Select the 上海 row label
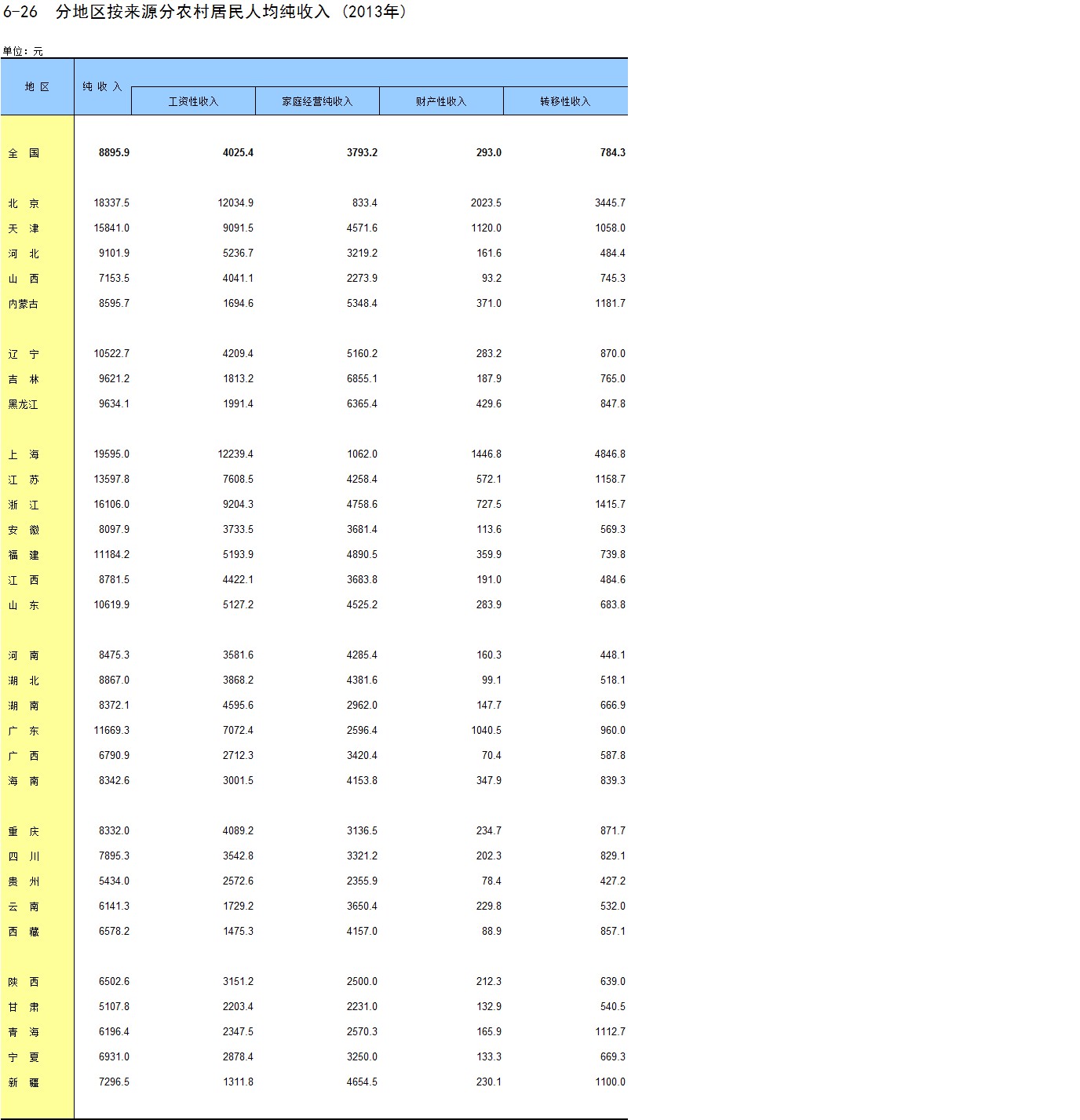The height and width of the screenshot is (1120, 1080). pyautogui.click(x=24, y=454)
